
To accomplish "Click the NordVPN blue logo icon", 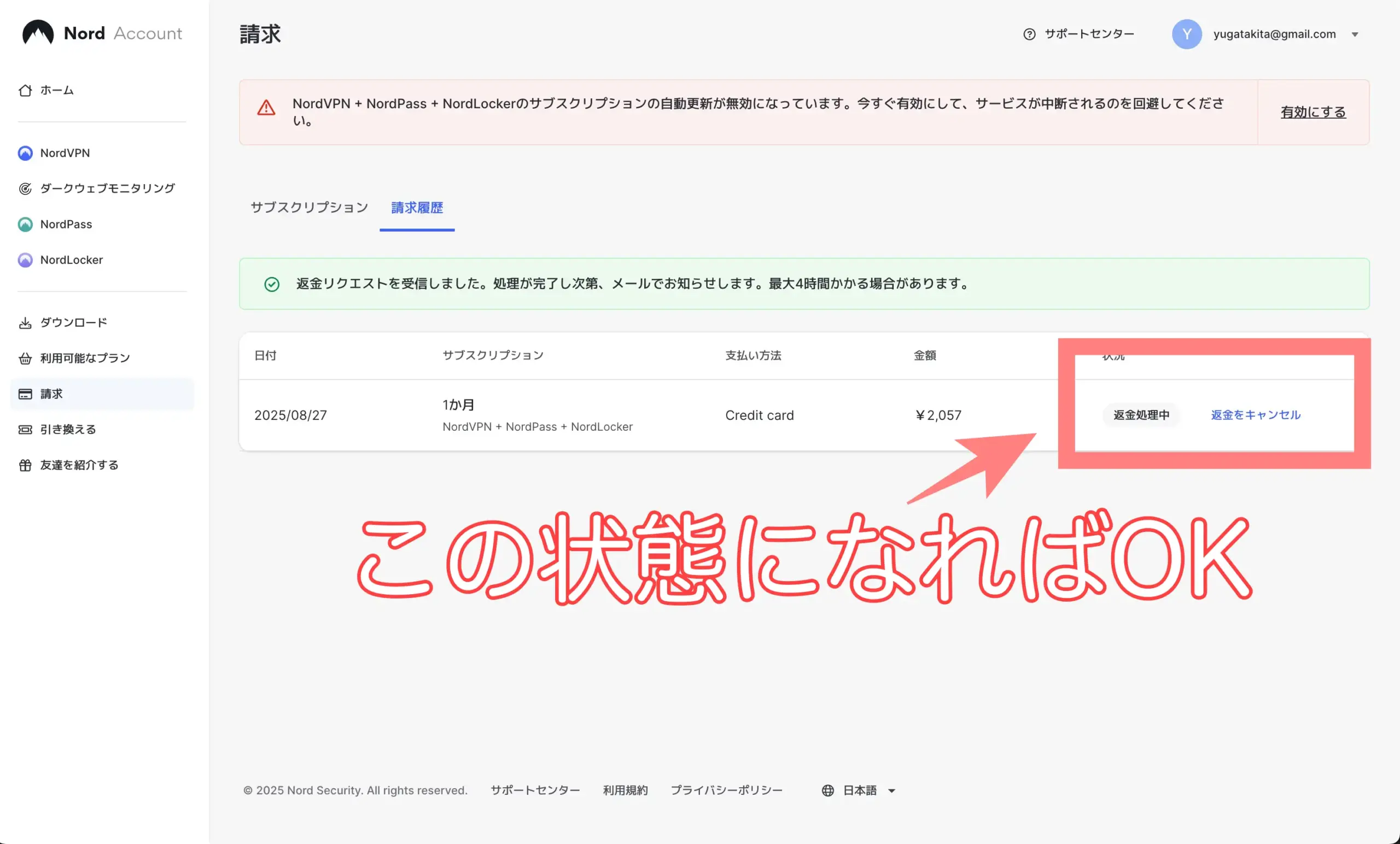I will pyautogui.click(x=25, y=154).
